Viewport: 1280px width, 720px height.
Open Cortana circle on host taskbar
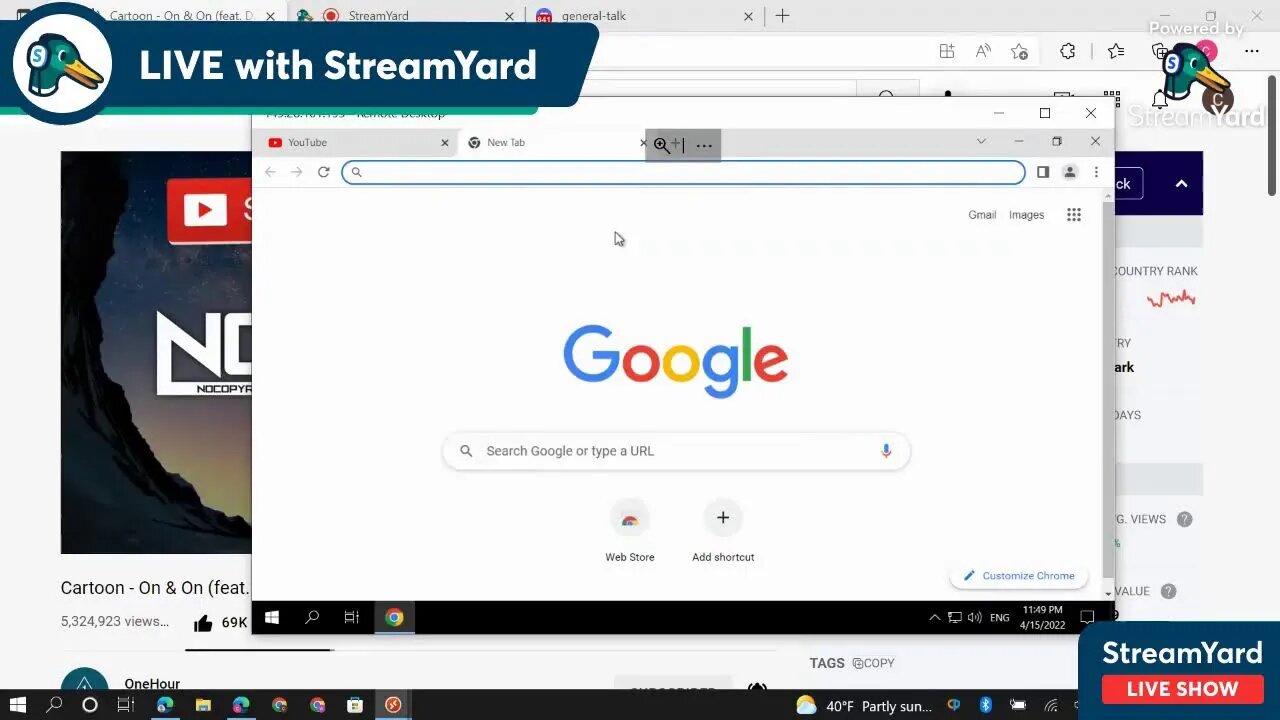coord(90,705)
